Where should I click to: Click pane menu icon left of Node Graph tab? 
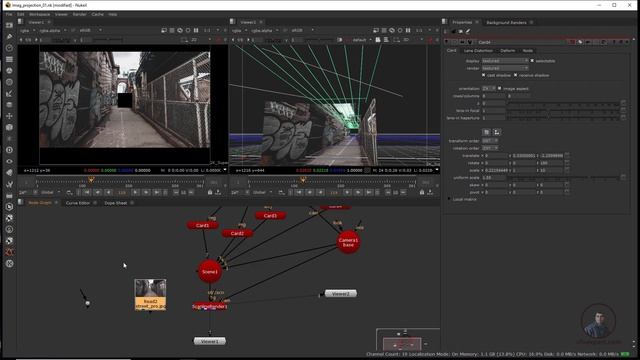point(20,203)
